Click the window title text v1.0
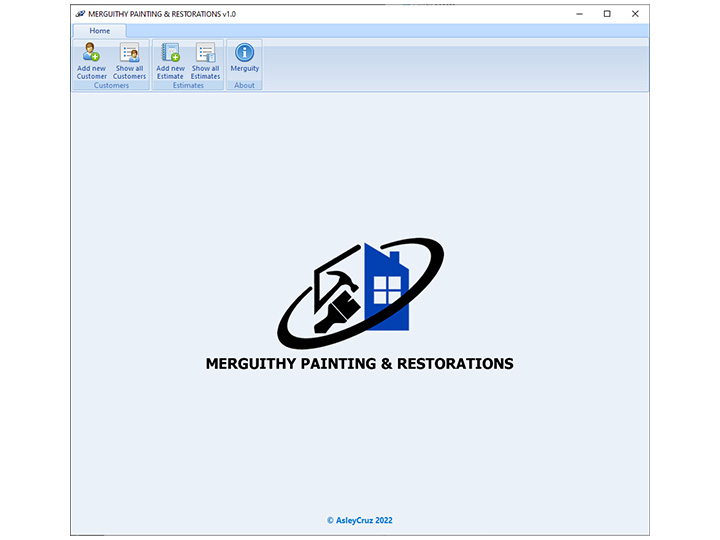The height and width of the screenshot is (540, 720). 229,14
